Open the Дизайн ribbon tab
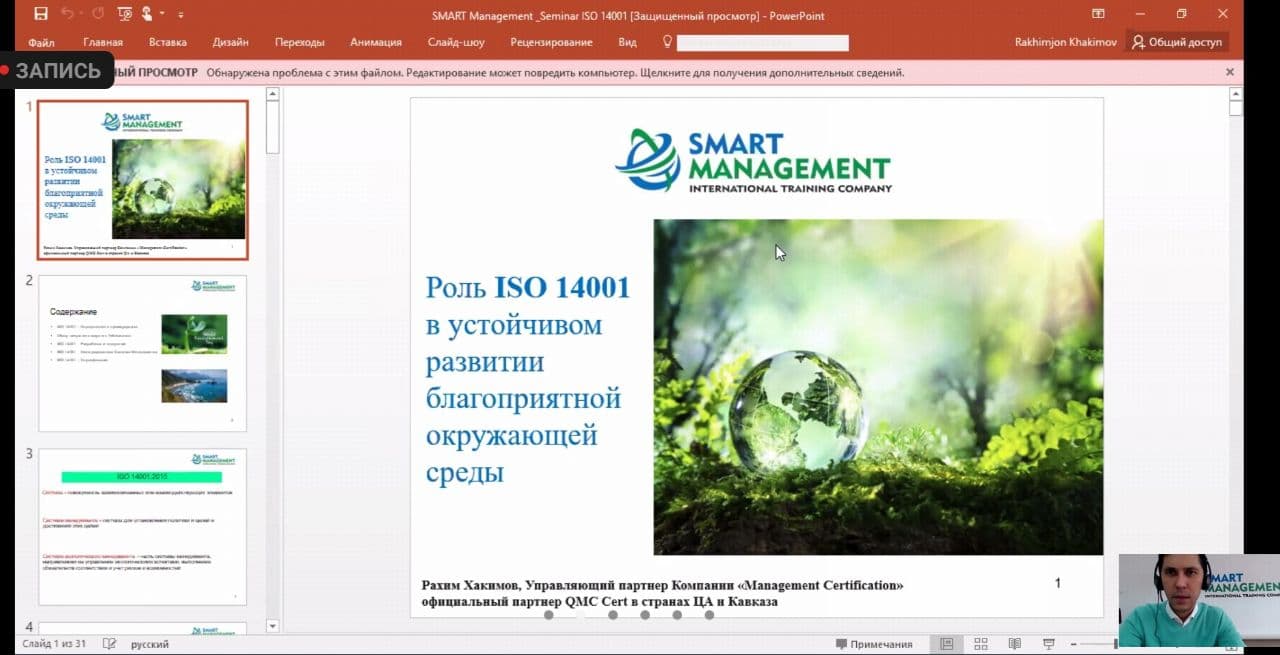 click(x=230, y=42)
